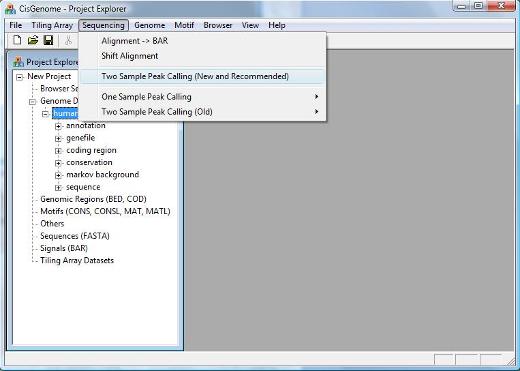This screenshot has height=371, width=520.
Task: Select Sequences (FASTA) tree item
Action: point(75,236)
